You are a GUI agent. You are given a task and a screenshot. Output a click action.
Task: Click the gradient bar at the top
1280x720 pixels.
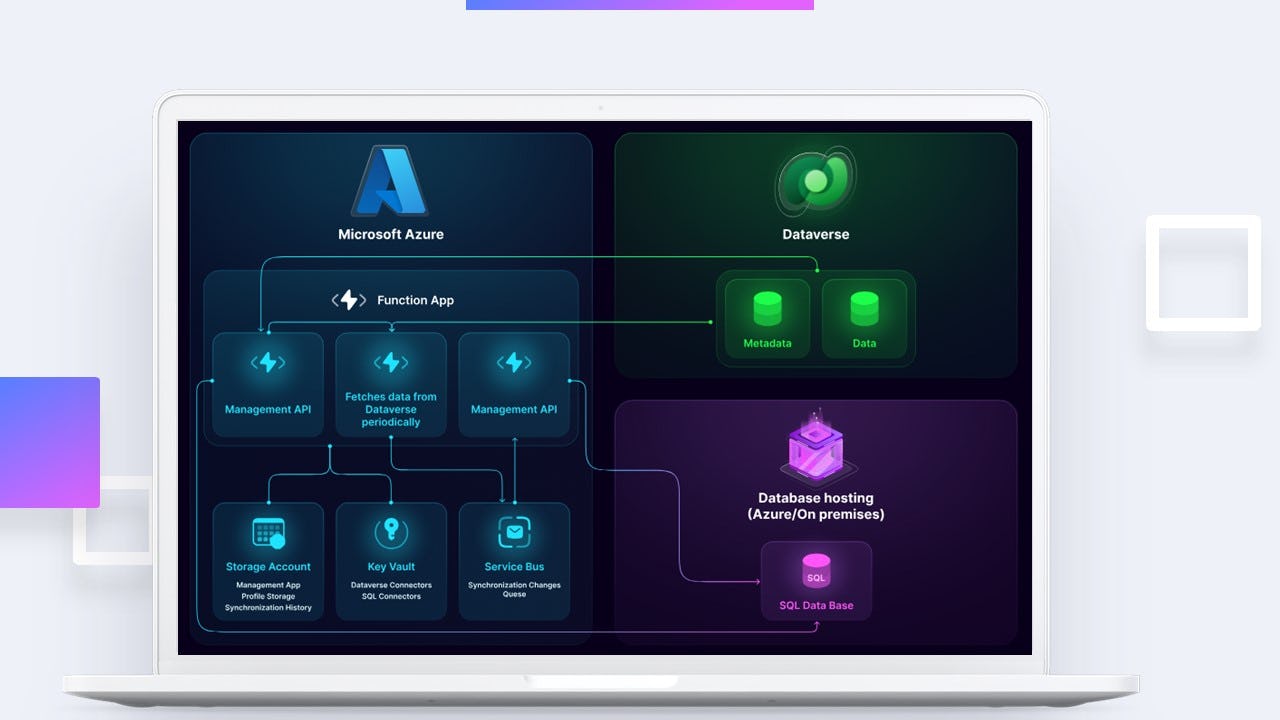click(x=639, y=3)
